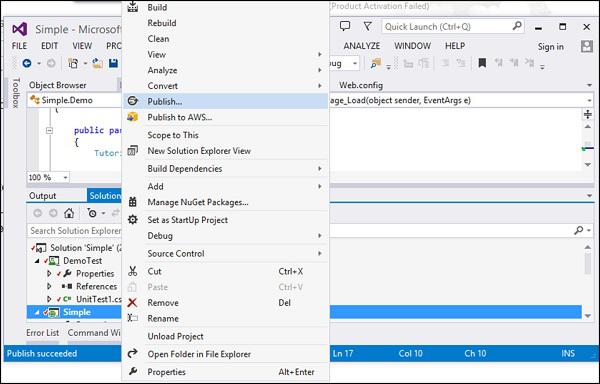
Task: Click the Navigate Backward arrow icon
Action: [27, 63]
